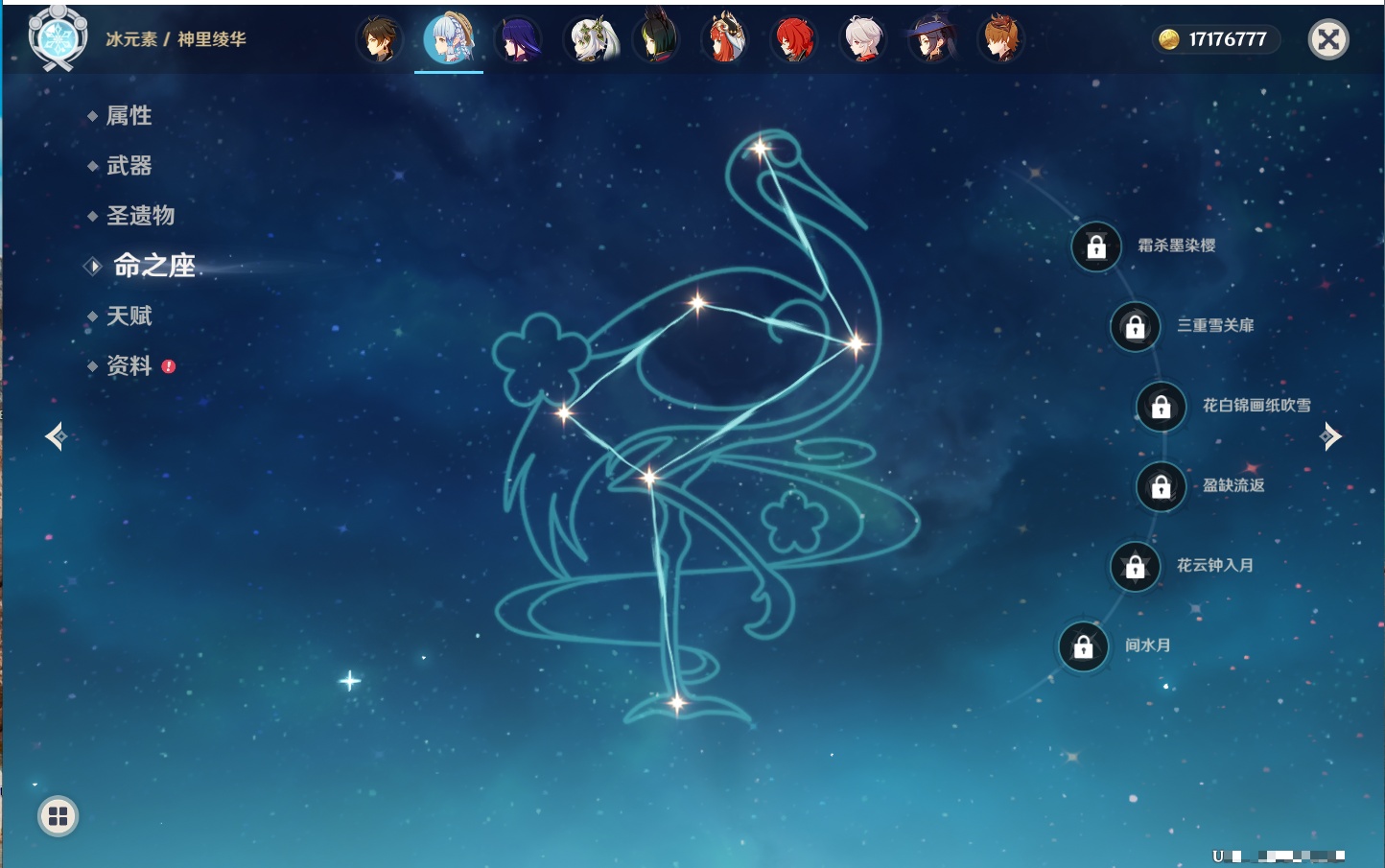Screen dimensions: 1385x868
Task: Click the star at the crane's foot
Action: 676,703
